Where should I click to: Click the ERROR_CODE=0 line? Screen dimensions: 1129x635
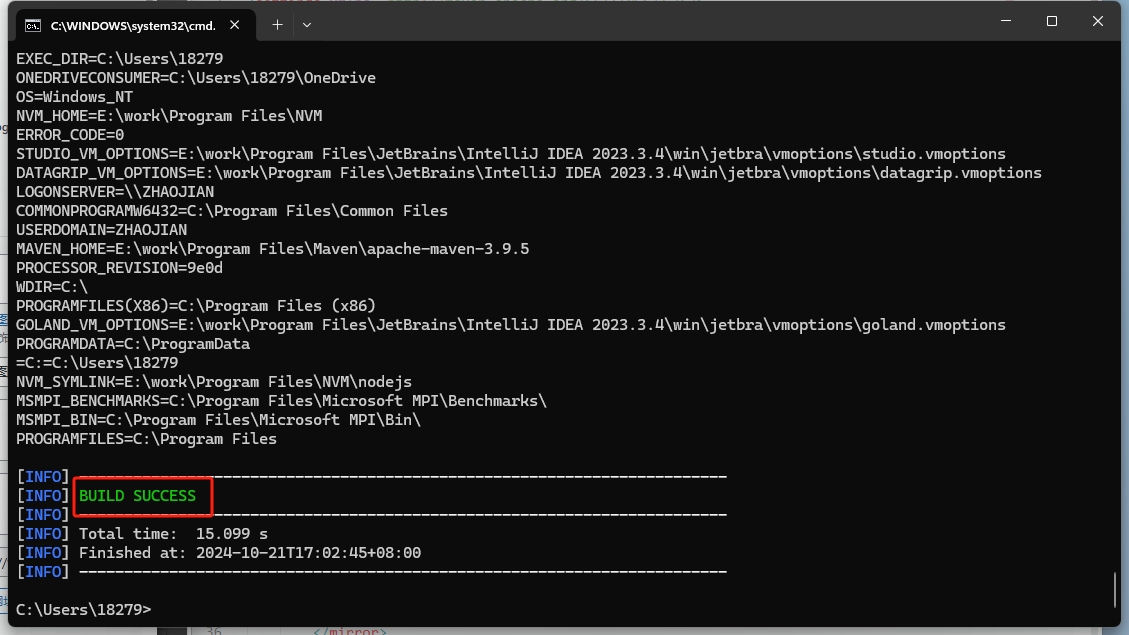tap(70, 135)
